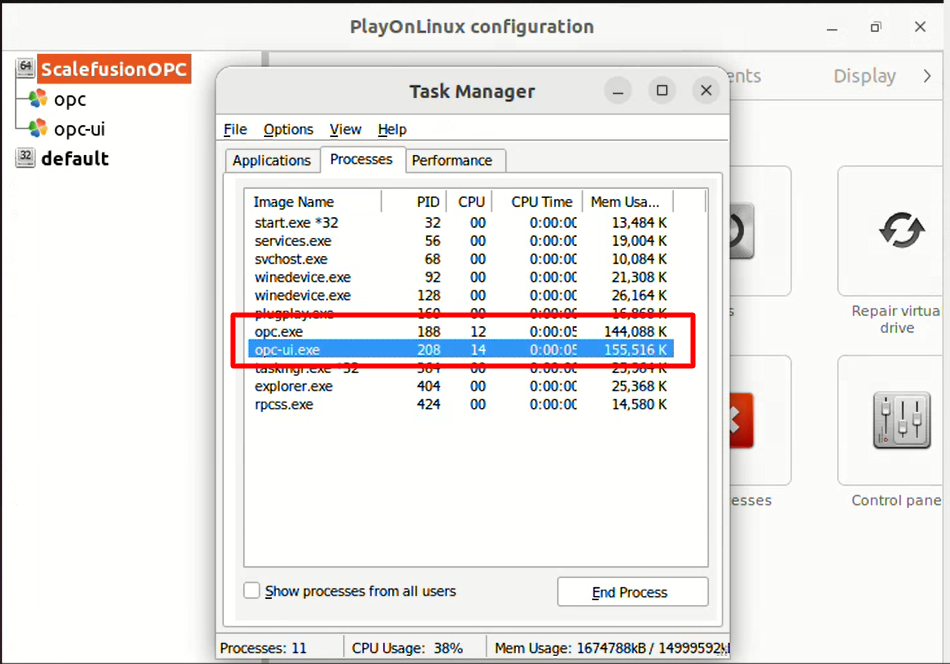The height and width of the screenshot is (664, 950).
Task: Sort by Image Name column header
Action: [x=313, y=202]
